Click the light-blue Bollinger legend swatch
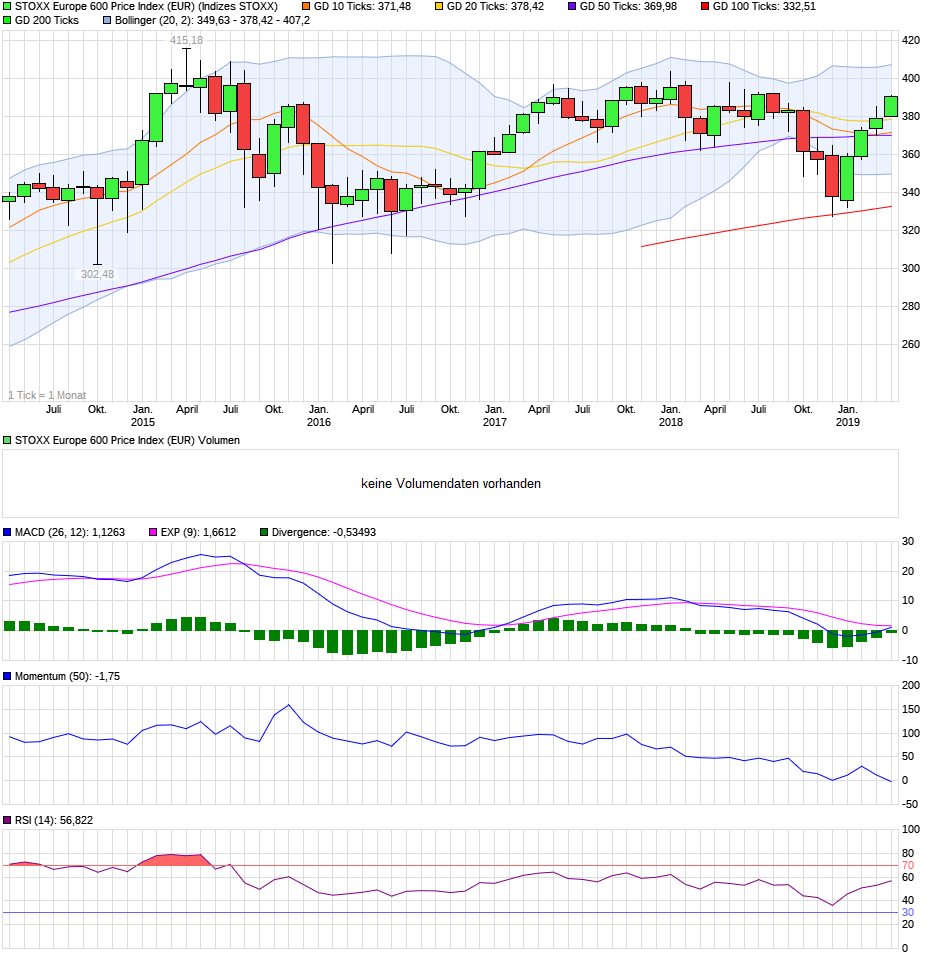The height and width of the screenshot is (958, 940). 107,20
